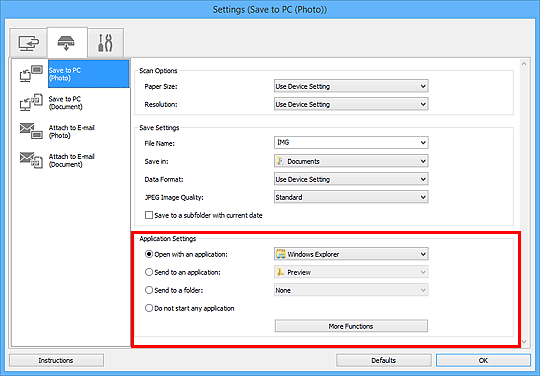This screenshot has width=540, height=376.
Task: Click the scrollbar up arrow
Action: [x=524, y=64]
